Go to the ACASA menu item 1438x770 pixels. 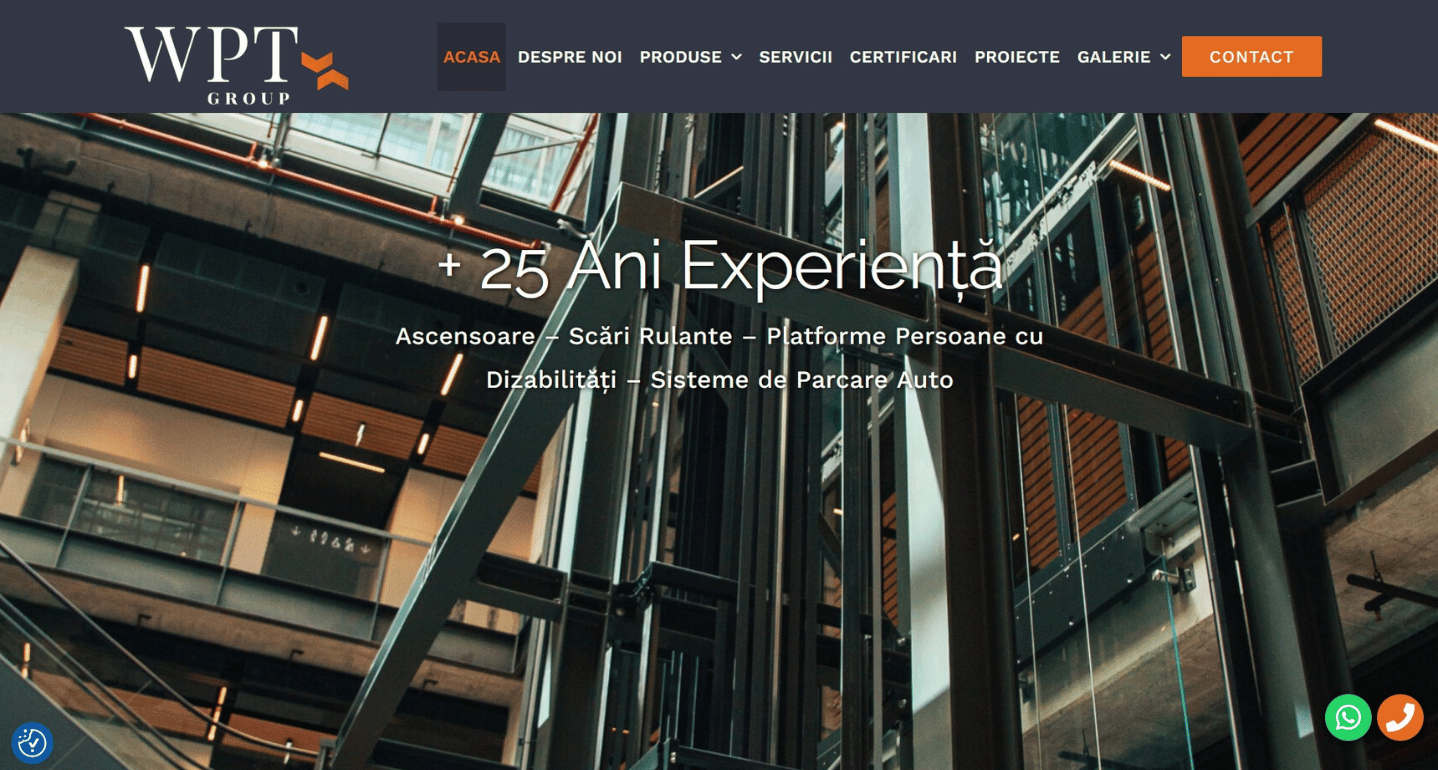471,57
